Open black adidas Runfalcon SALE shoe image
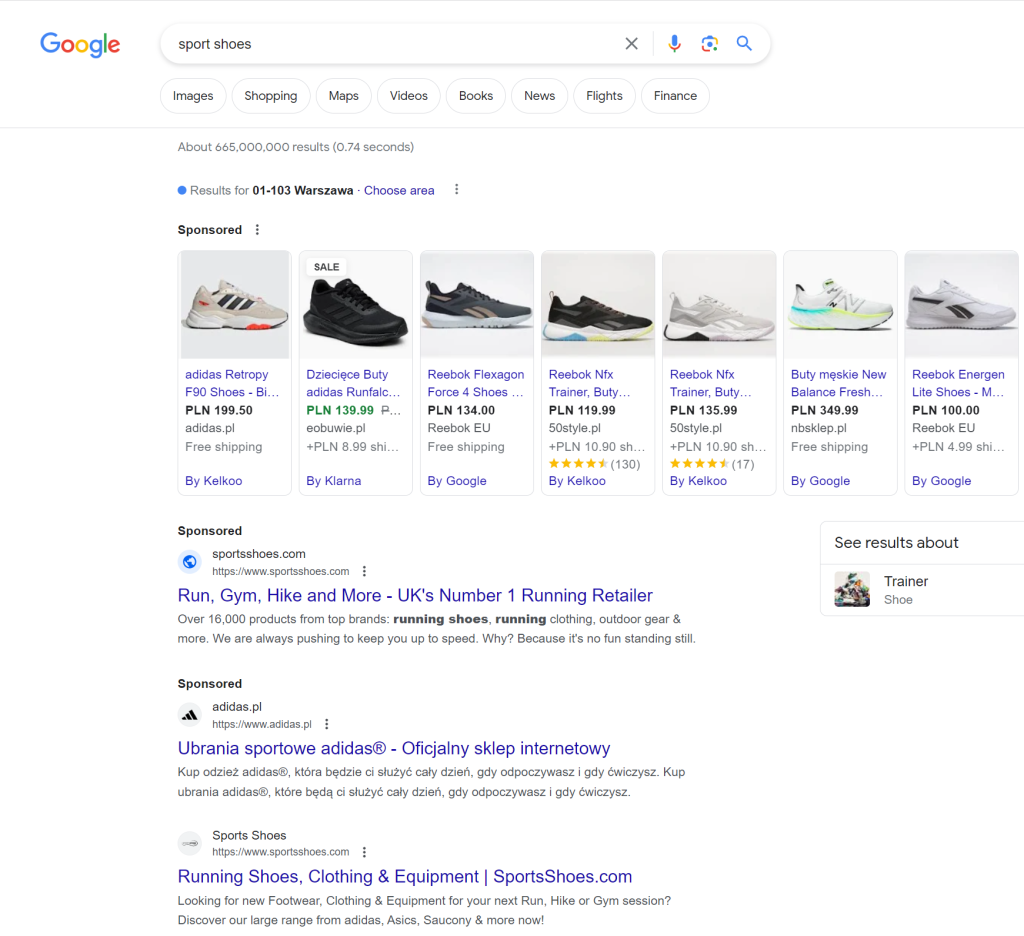This screenshot has width=1024, height=936. tap(356, 305)
